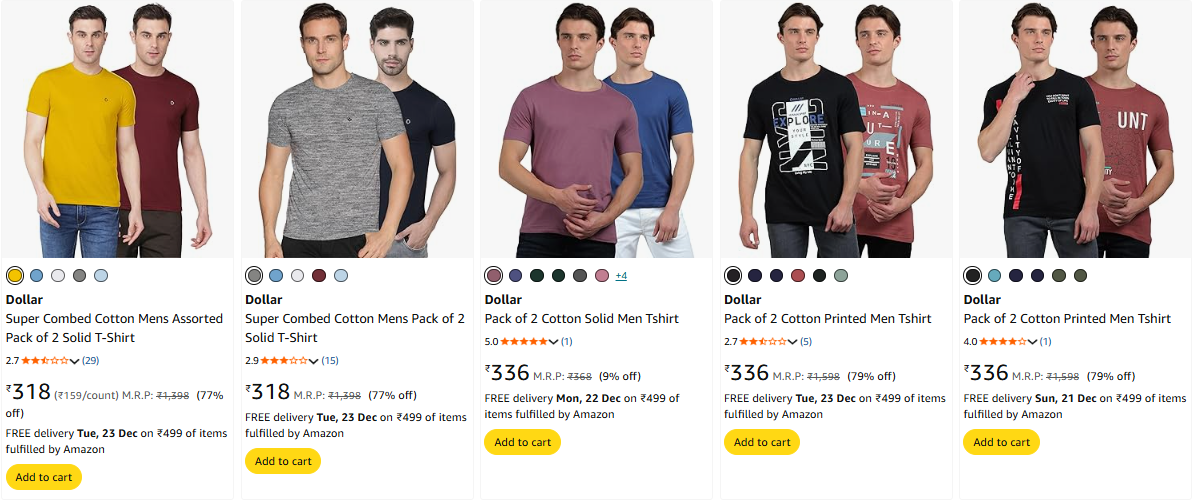Viewport: 1196px width, 501px height.
Task: Select the yellow swatch on the Assorted Pack
Action: (15, 276)
